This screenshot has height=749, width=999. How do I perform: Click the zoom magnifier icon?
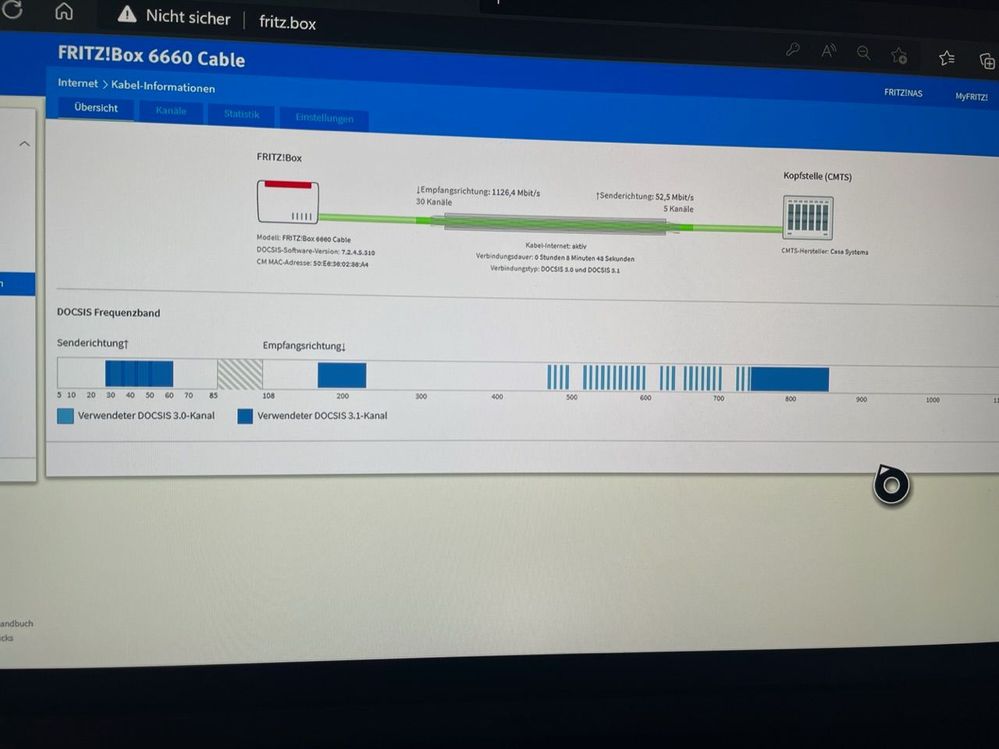pos(863,53)
